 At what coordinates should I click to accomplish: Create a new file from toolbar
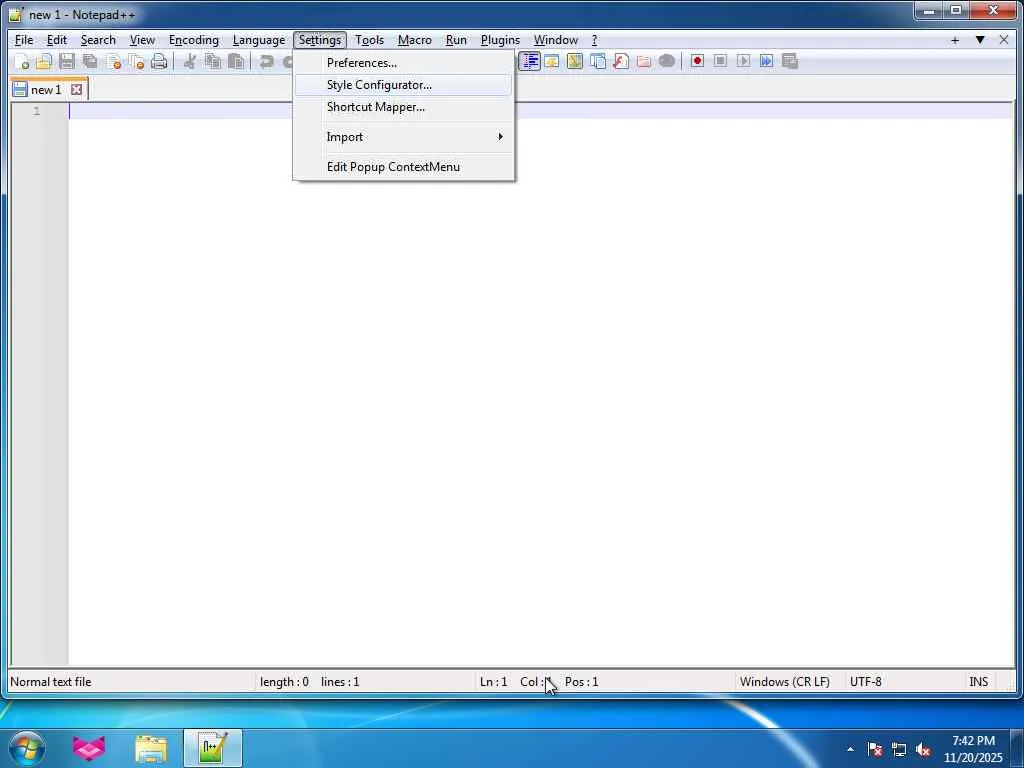pos(22,61)
